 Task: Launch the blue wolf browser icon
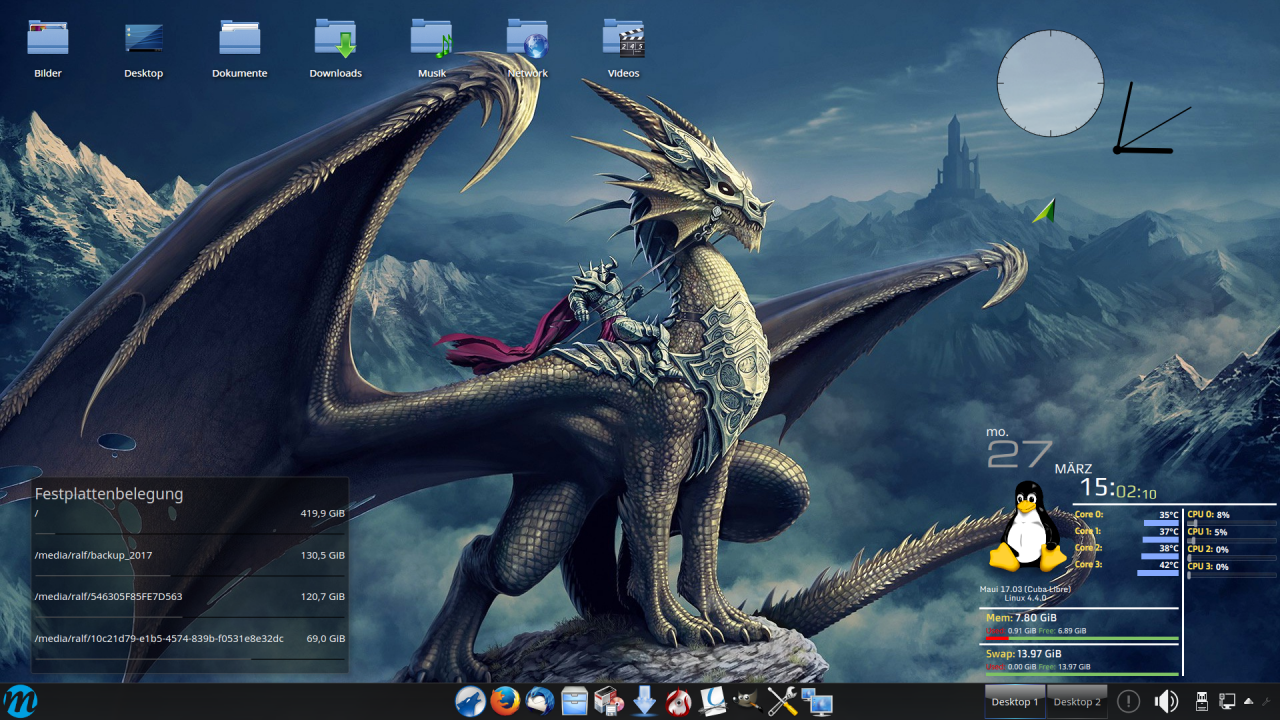coord(470,702)
